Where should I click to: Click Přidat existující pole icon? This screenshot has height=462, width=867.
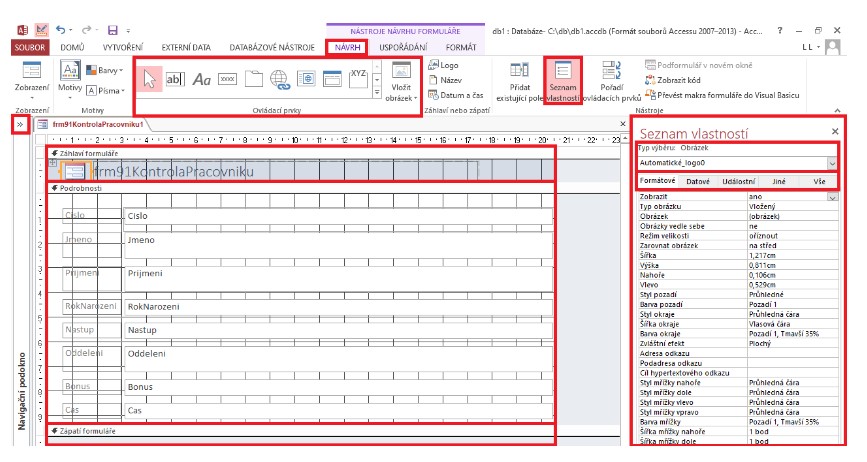pyautogui.click(x=519, y=81)
